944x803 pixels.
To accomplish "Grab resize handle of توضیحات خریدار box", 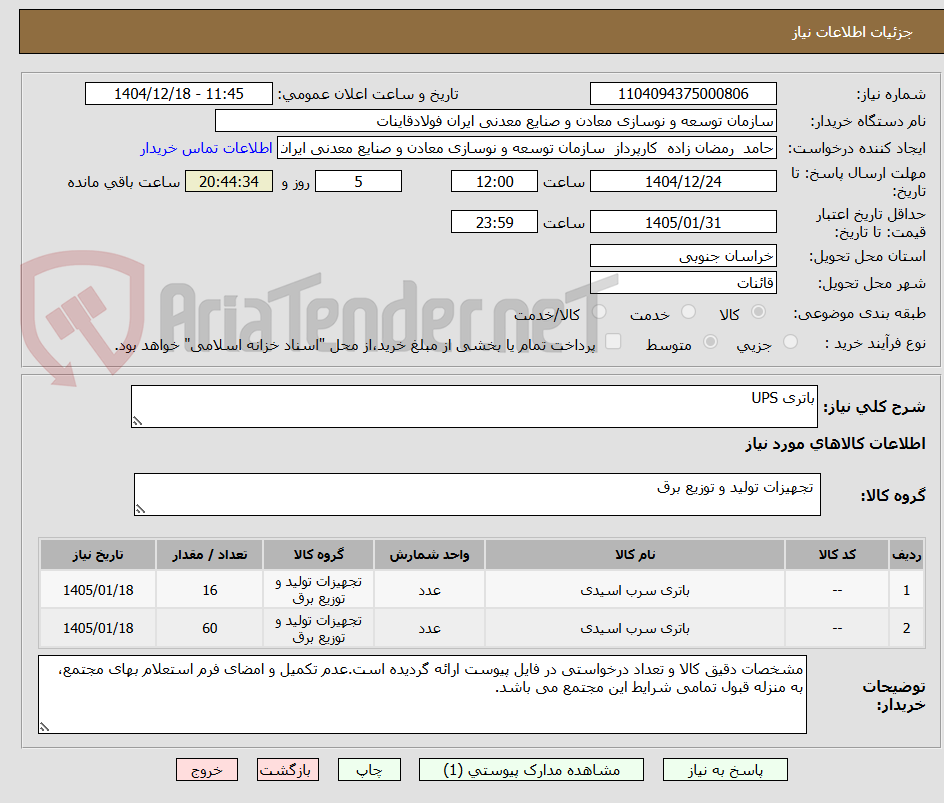I will click(44, 727).
